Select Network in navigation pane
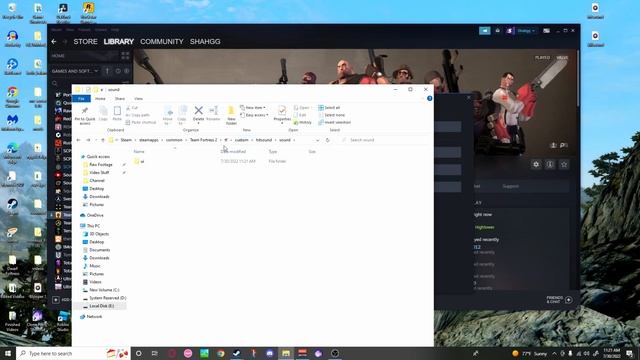 (94, 316)
